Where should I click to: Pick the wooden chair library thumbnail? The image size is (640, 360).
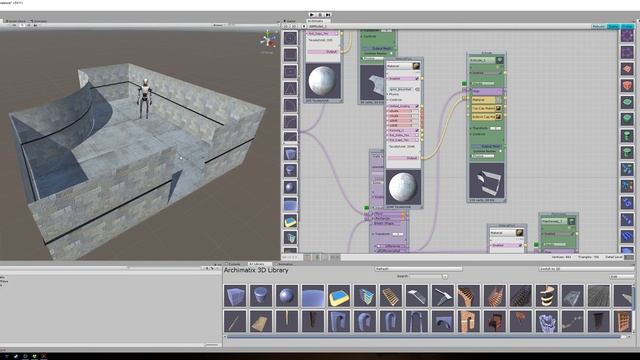(x=495, y=321)
